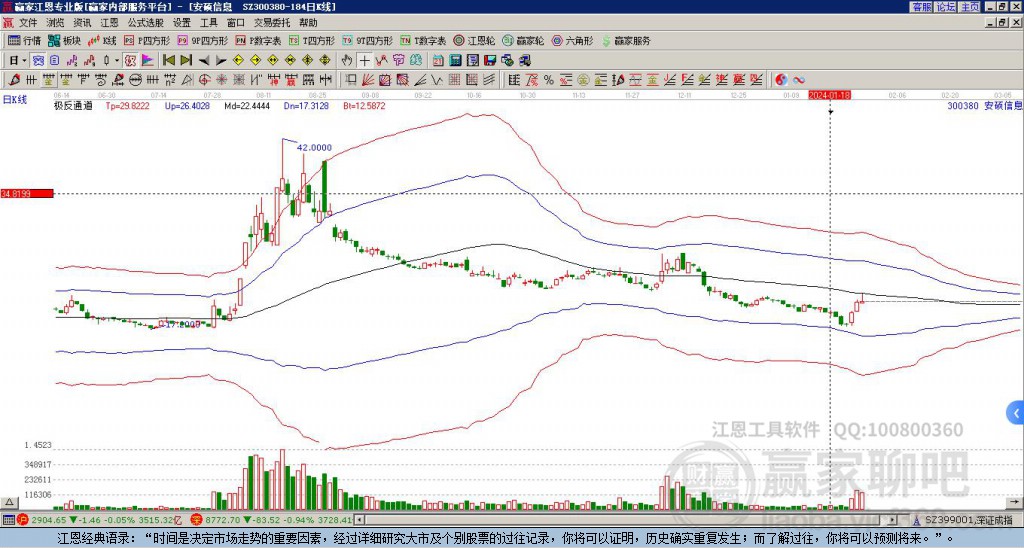Click the right arrow at volume panel's end

[x=1015, y=502]
